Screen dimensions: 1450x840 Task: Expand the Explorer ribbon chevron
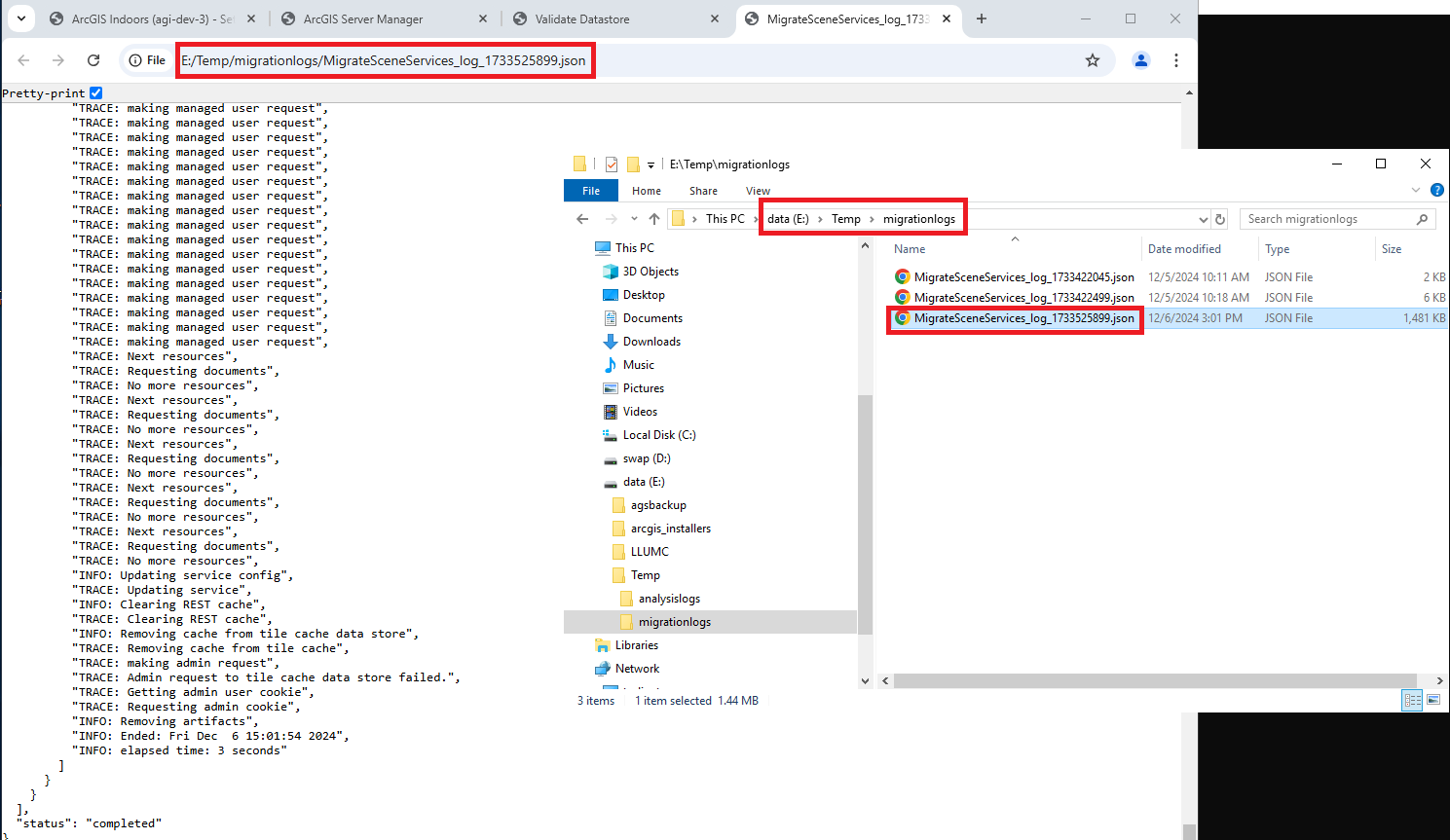tap(1416, 190)
